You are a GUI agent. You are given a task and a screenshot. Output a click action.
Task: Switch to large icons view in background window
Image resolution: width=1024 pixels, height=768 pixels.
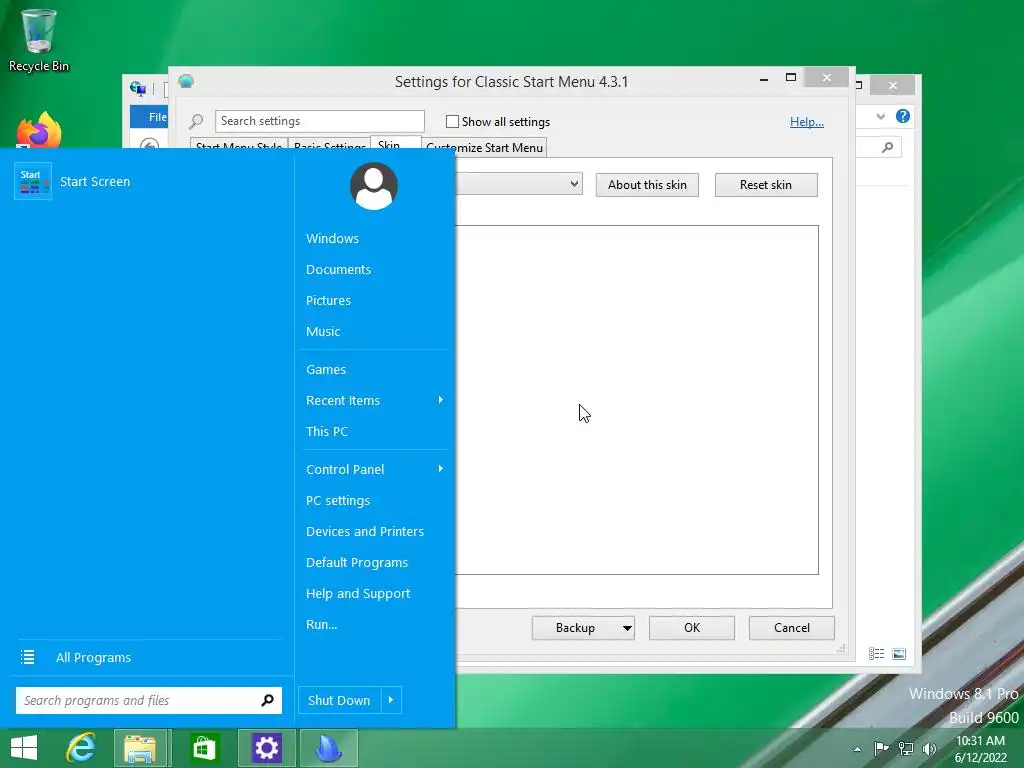(x=899, y=654)
